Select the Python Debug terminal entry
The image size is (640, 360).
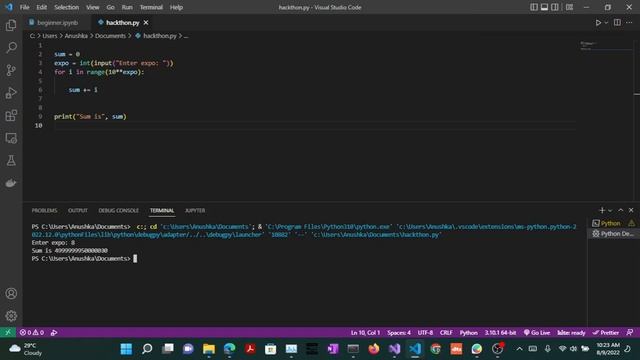[x=613, y=234]
